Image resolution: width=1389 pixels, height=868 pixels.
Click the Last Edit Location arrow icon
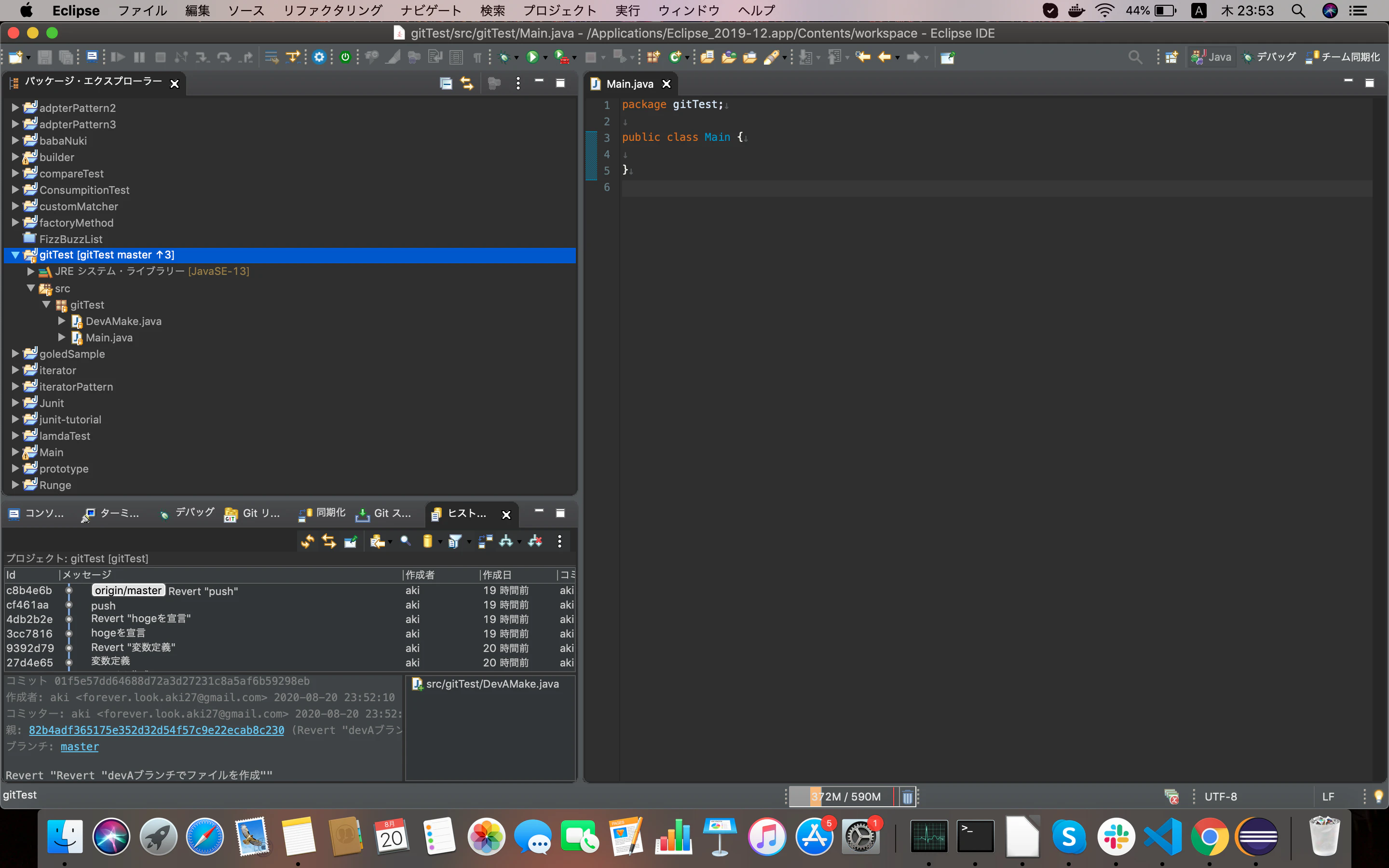(863, 57)
